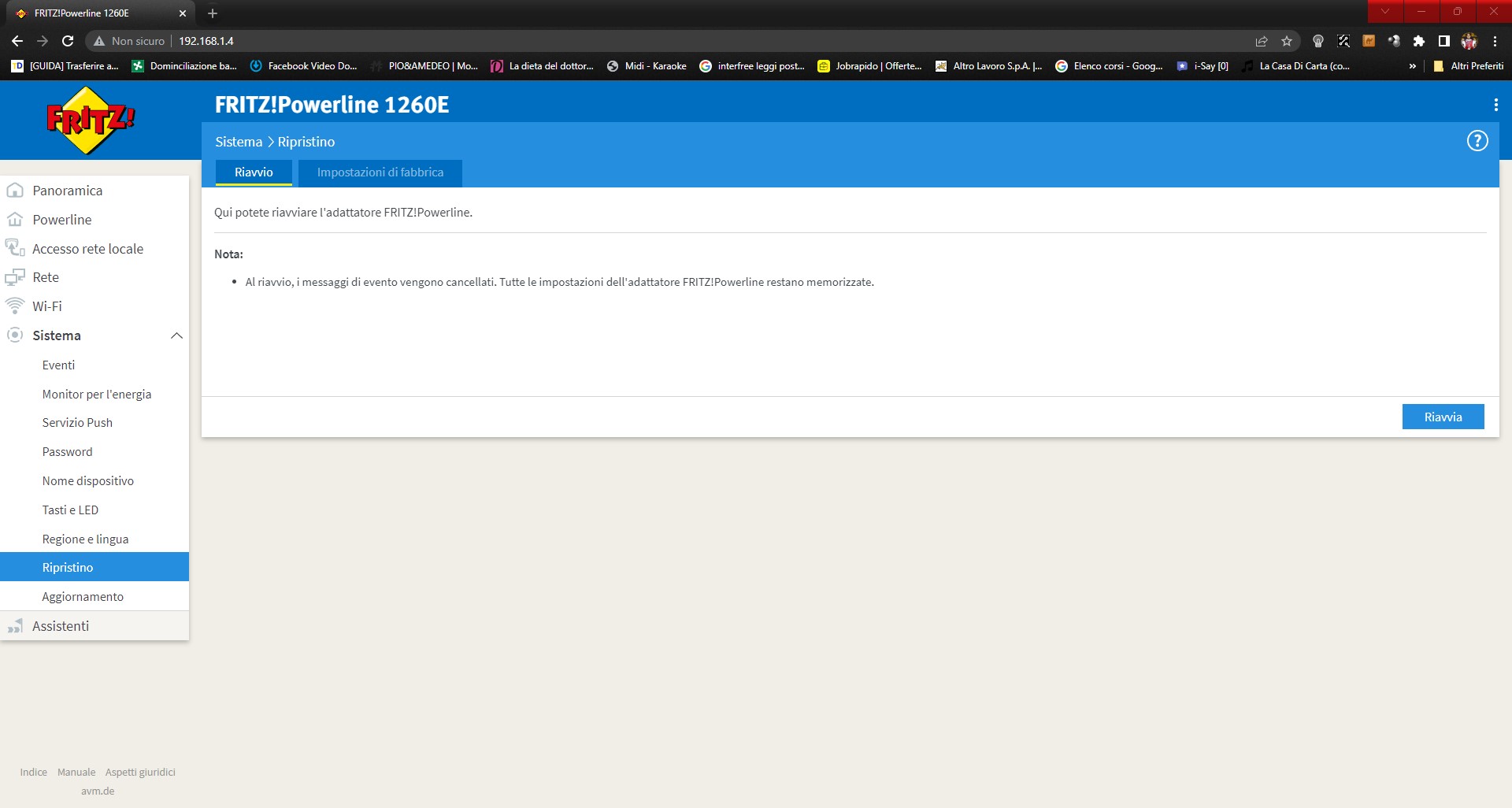Switch to Impostazioni di fabbrica tab
The image size is (1512, 808).
[380, 172]
